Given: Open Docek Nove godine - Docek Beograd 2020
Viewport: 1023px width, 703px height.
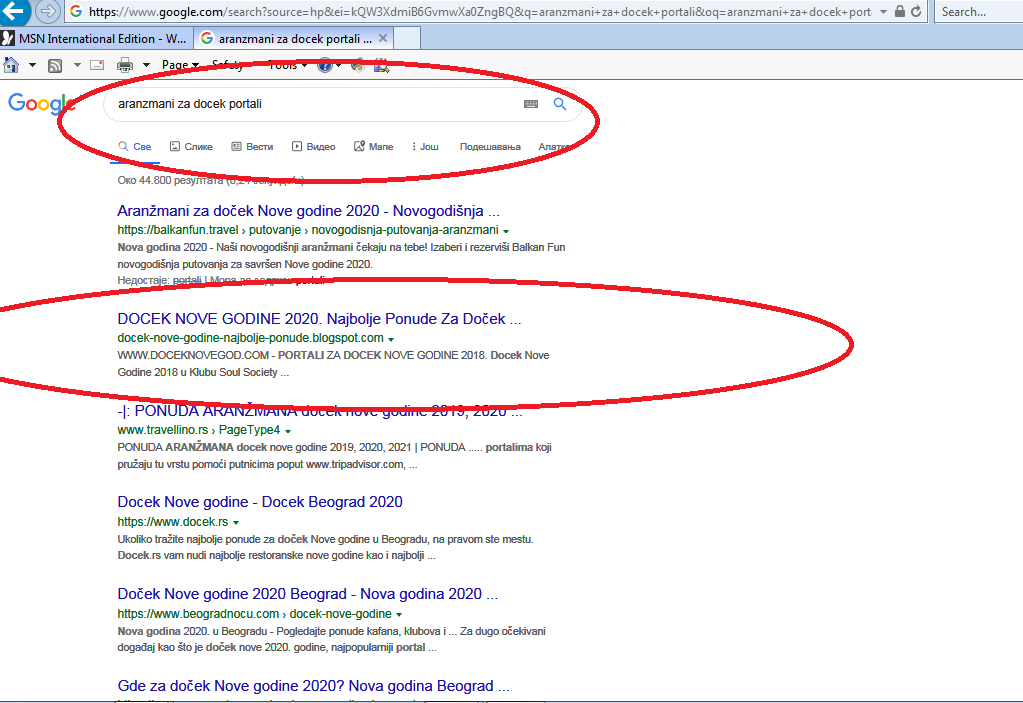Looking at the screenshot, I should tap(260, 502).
